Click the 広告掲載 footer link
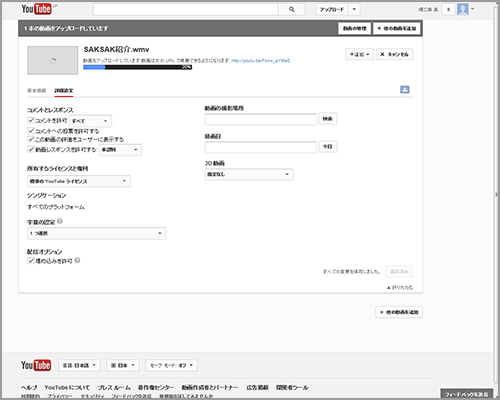 [257, 387]
